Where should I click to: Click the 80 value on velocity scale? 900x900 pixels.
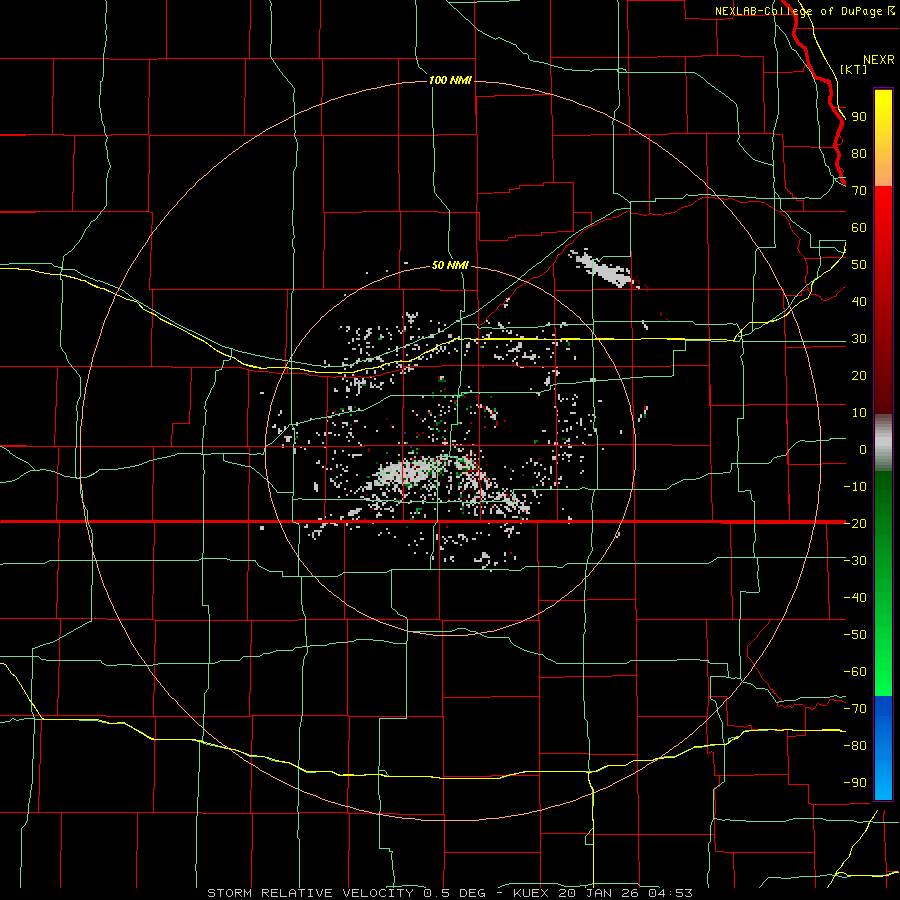tap(859, 154)
